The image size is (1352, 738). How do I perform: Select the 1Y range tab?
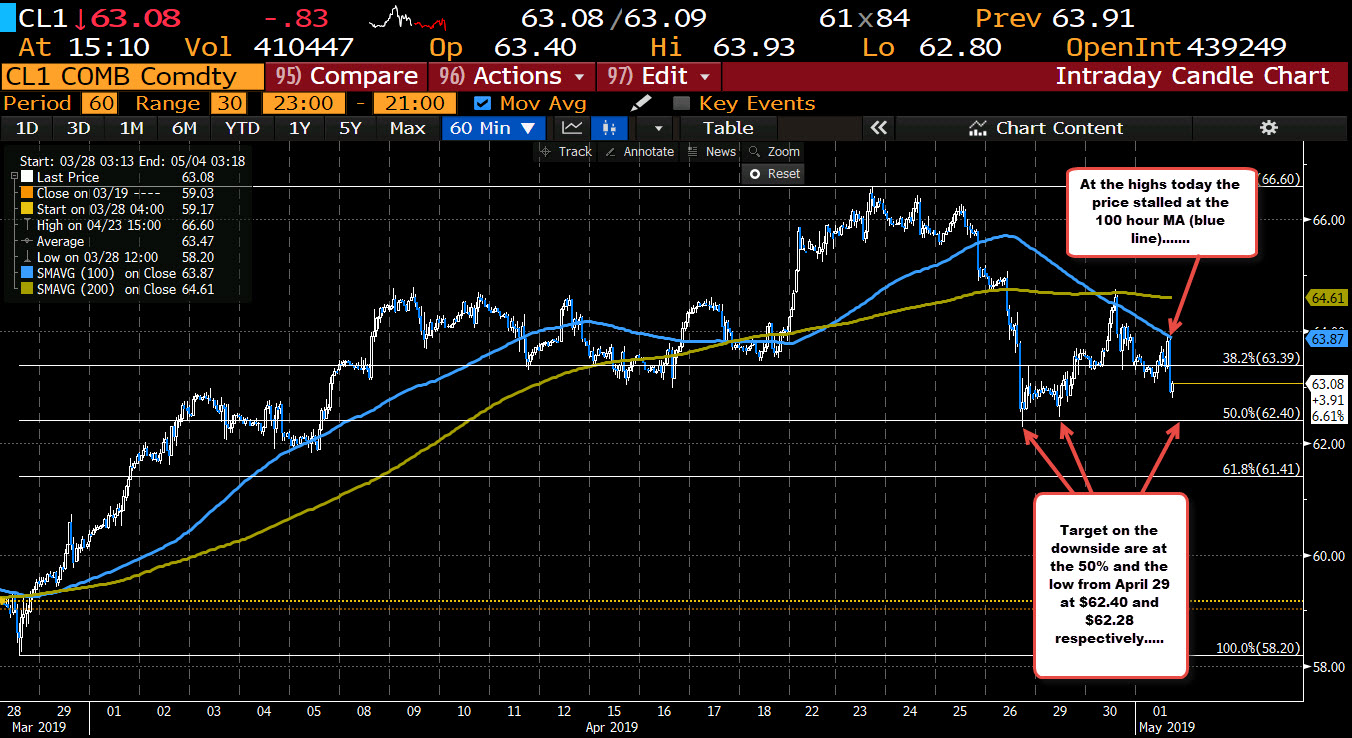(299, 128)
